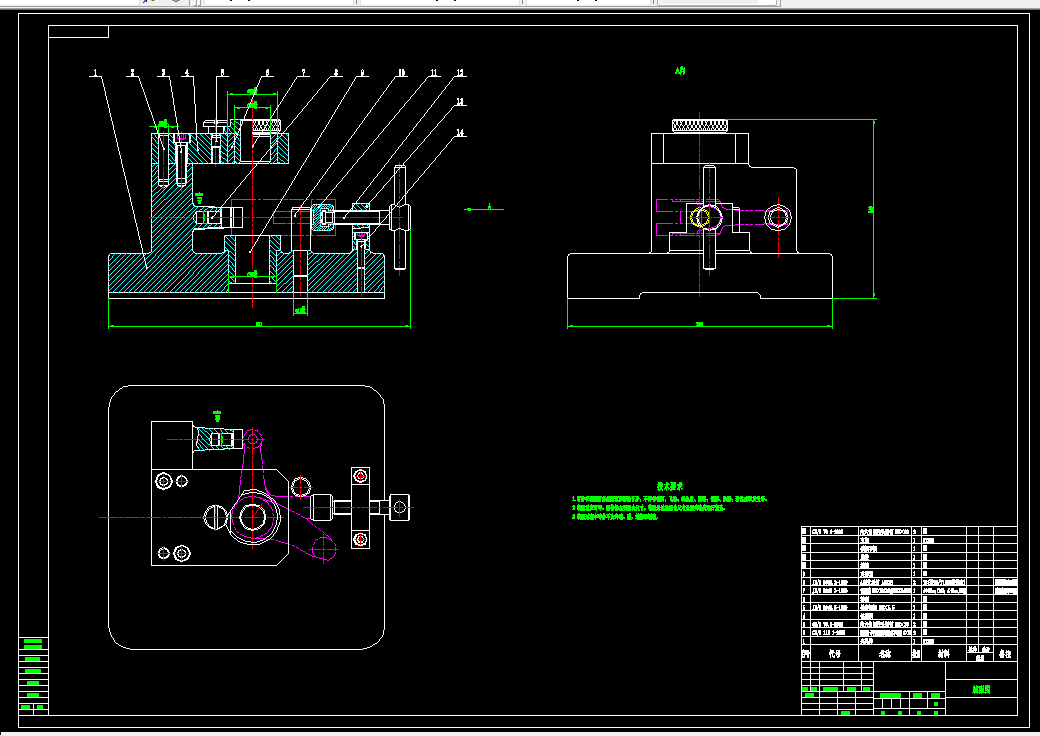Select part balloon number 3
Image resolution: width=1040 pixels, height=736 pixels.
164,73
